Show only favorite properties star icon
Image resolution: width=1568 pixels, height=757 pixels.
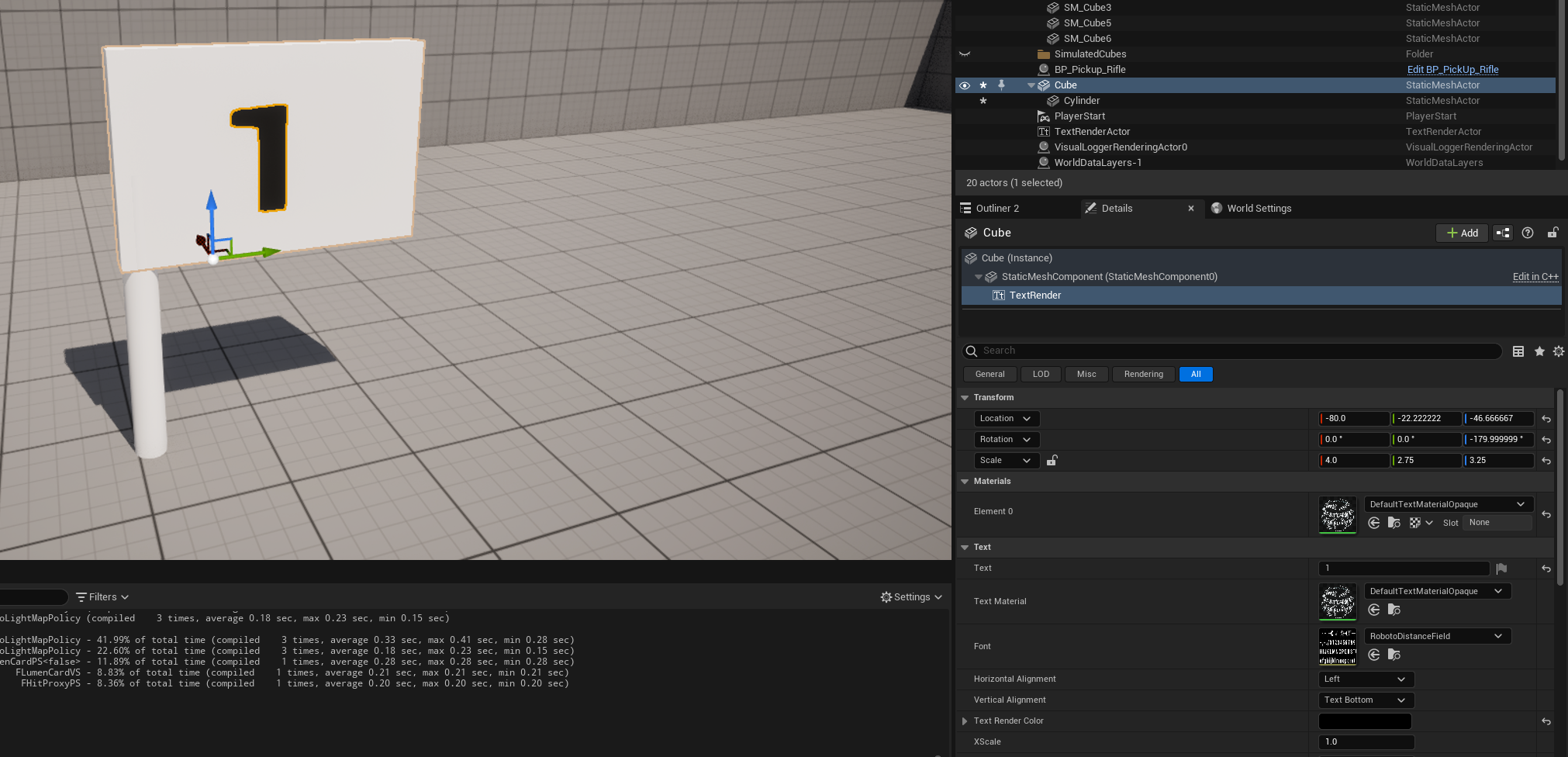1539,351
